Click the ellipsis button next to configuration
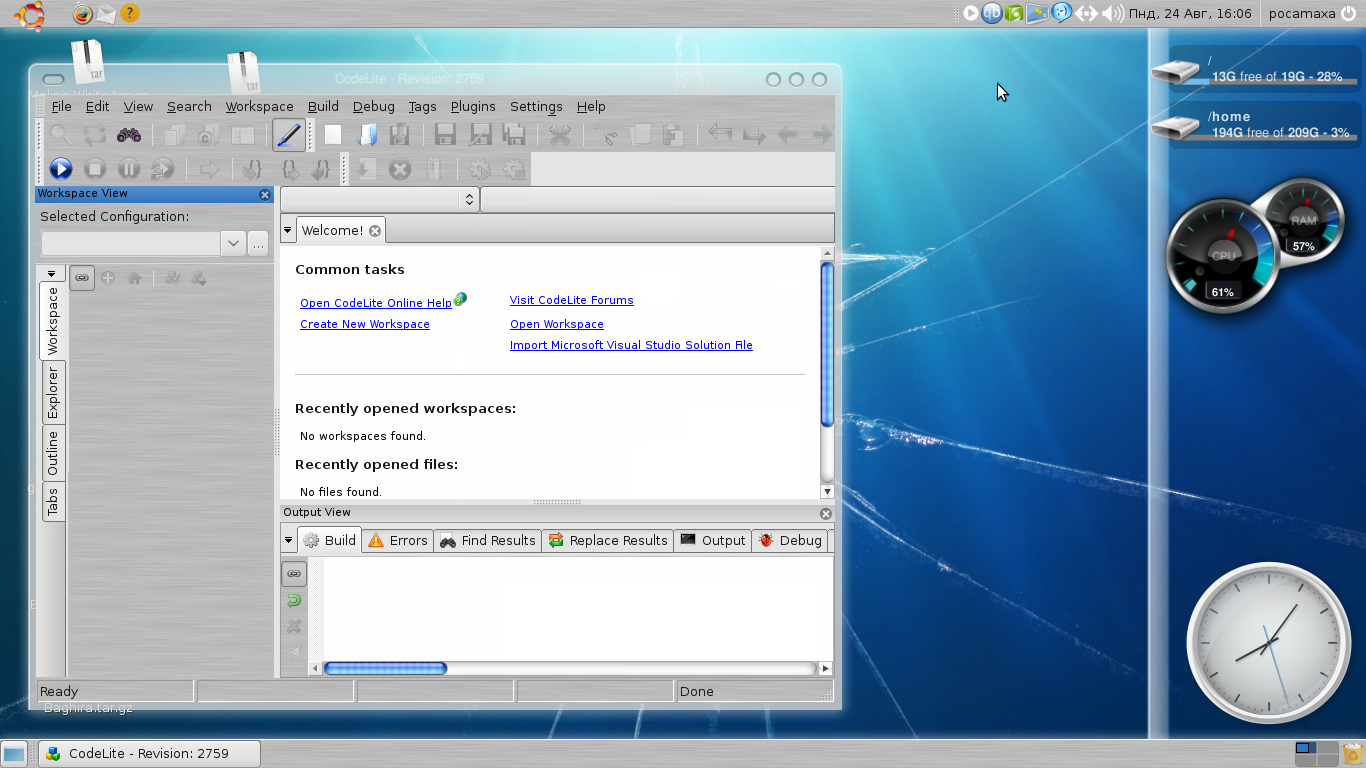The width and height of the screenshot is (1366, 768). [258, 243]
